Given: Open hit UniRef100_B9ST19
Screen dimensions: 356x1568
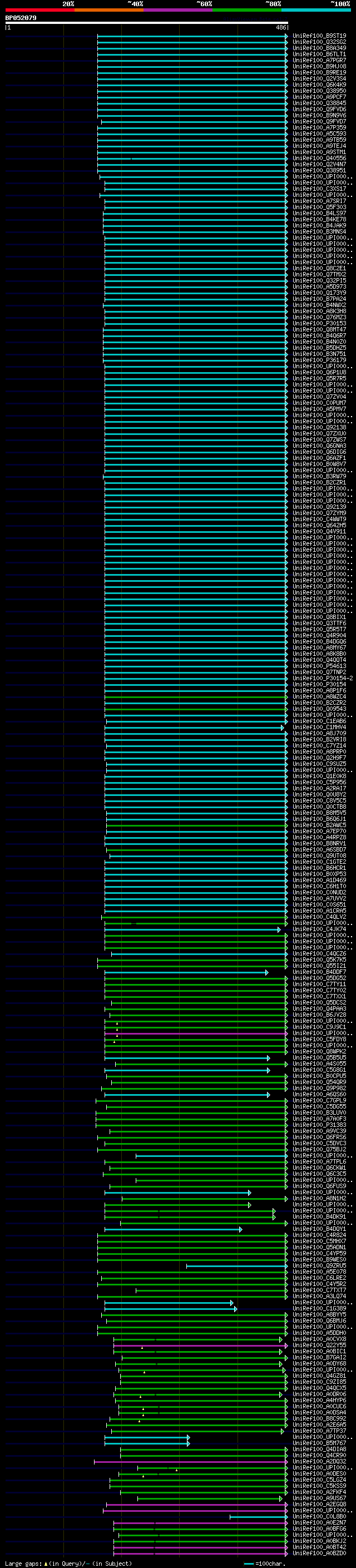Looking at the screenshot, I should coord(319,36).
